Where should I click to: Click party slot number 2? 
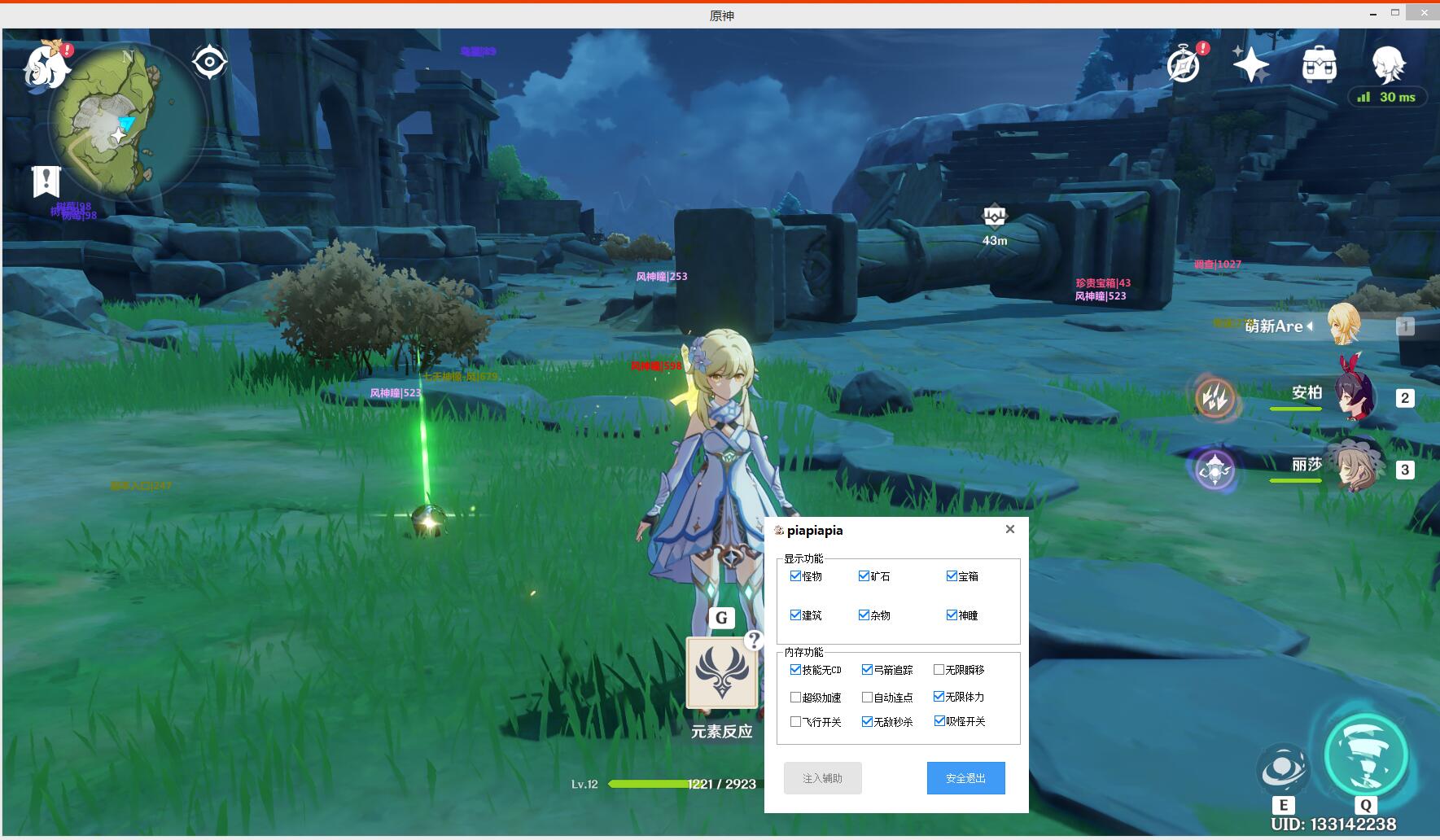(x=1405, y=398)
